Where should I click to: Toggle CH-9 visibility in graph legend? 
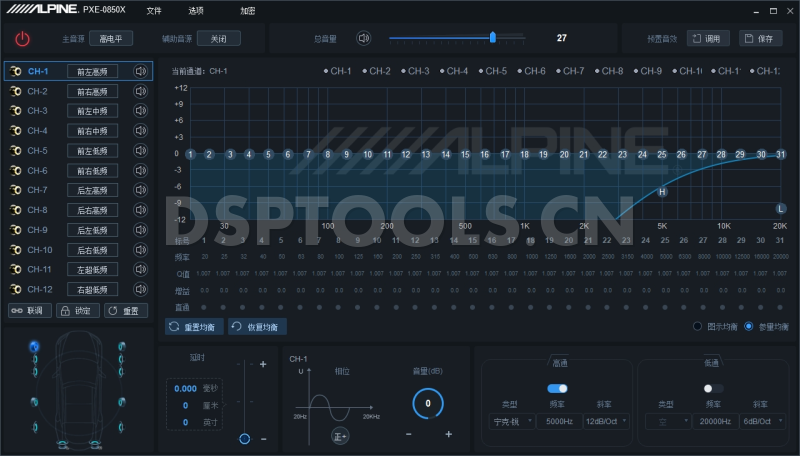point(648,71)
